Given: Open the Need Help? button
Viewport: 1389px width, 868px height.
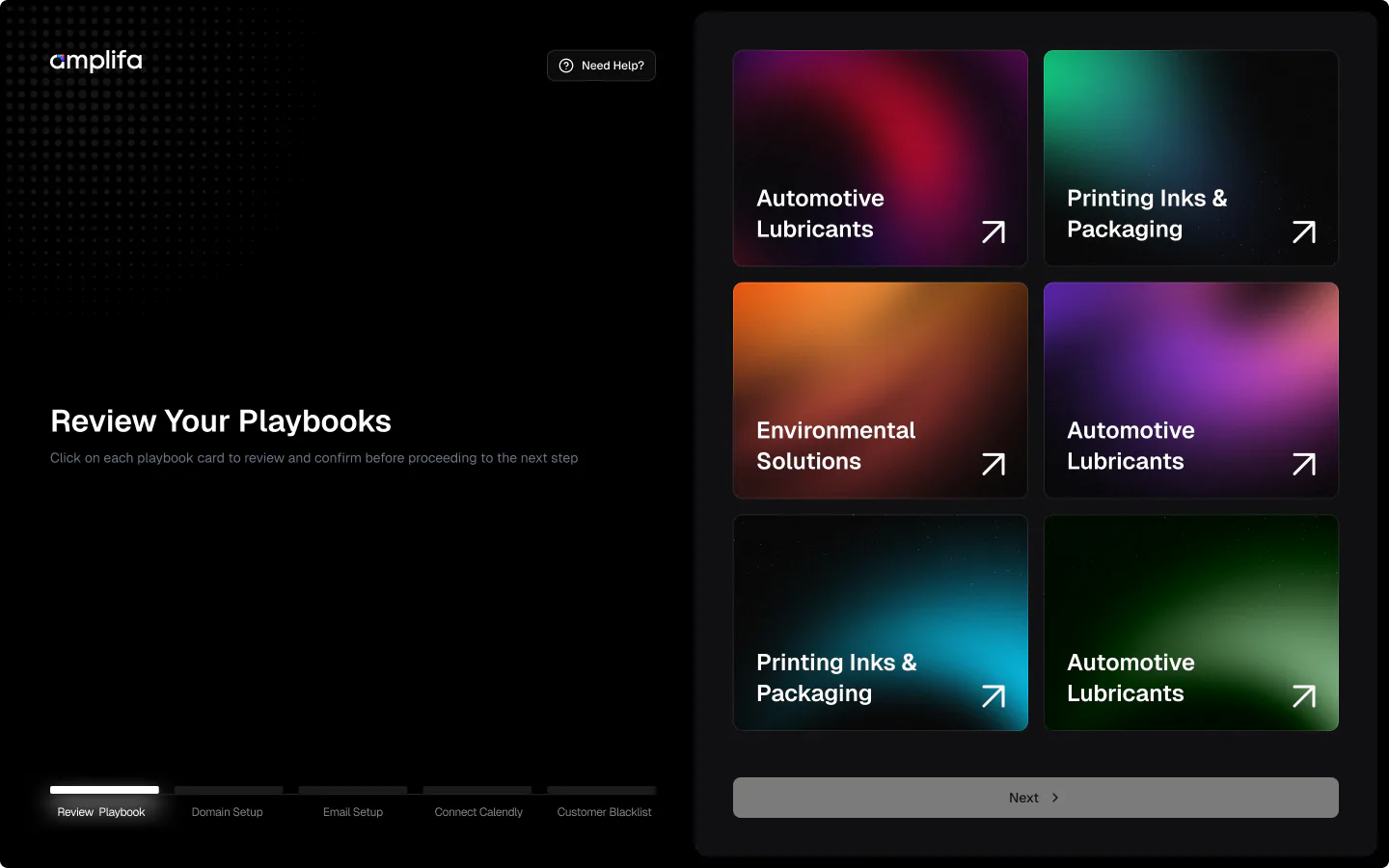Looking at the screenshot, I should point(601,66).
